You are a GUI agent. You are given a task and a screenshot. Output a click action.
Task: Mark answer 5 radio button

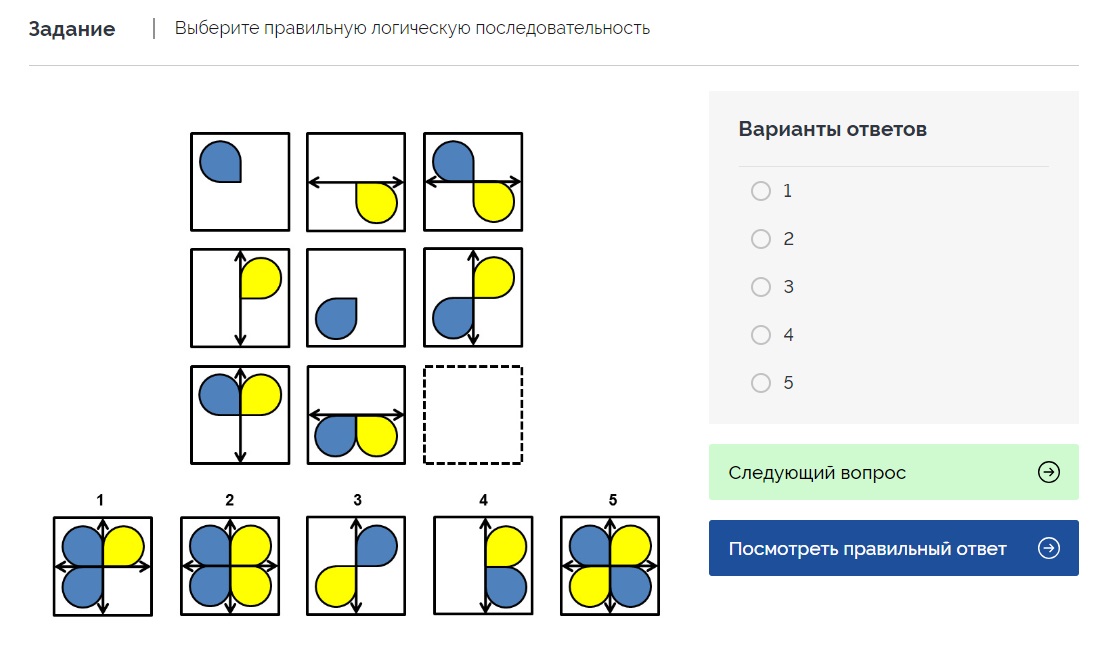click(x=761, y=383)
